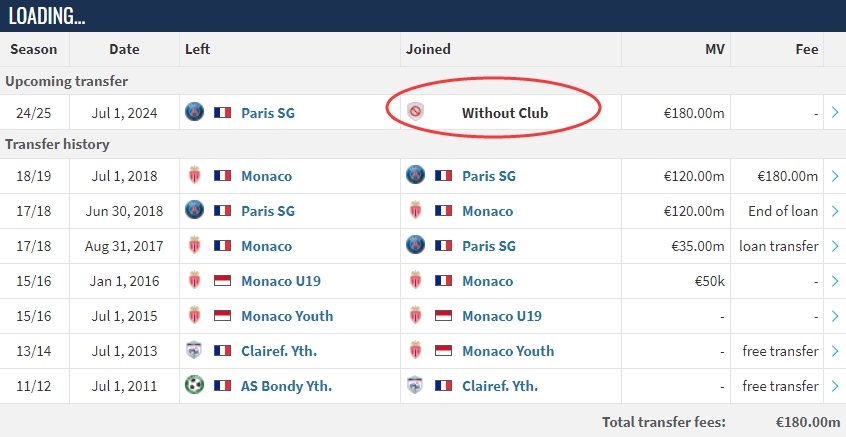Open the Paris SG link in the upcoming transfer row
Image resolution: width=846 pixels, height=437 pixels.
(x=268, y=113)
